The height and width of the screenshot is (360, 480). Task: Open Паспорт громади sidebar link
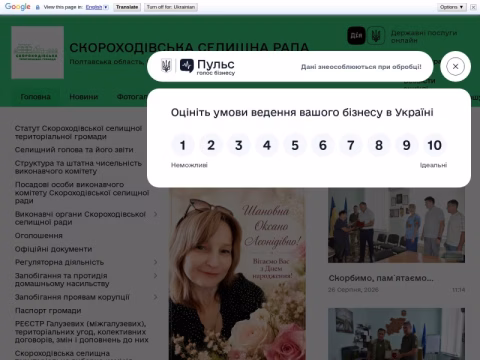pos(48,310)
